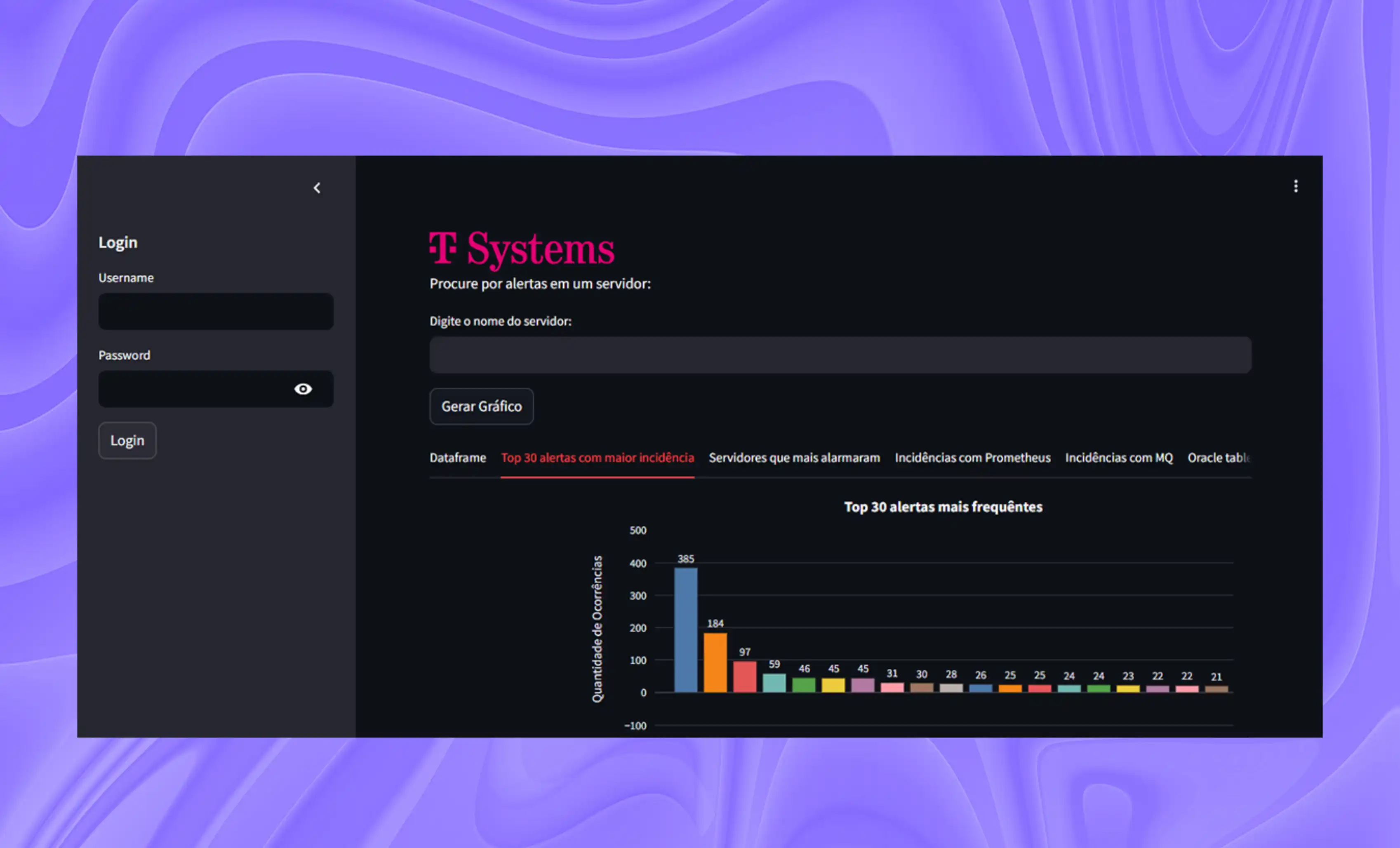Focus the Password input field
1400x848 pixels.
pos(193,389)
